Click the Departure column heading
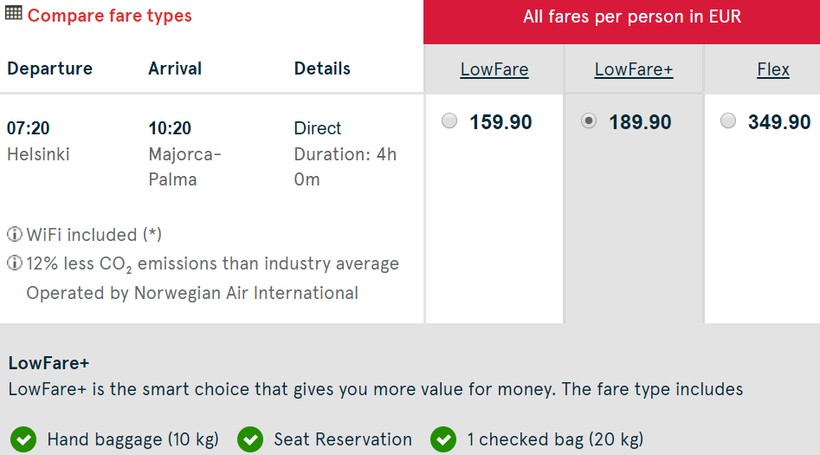 point(49,68)
